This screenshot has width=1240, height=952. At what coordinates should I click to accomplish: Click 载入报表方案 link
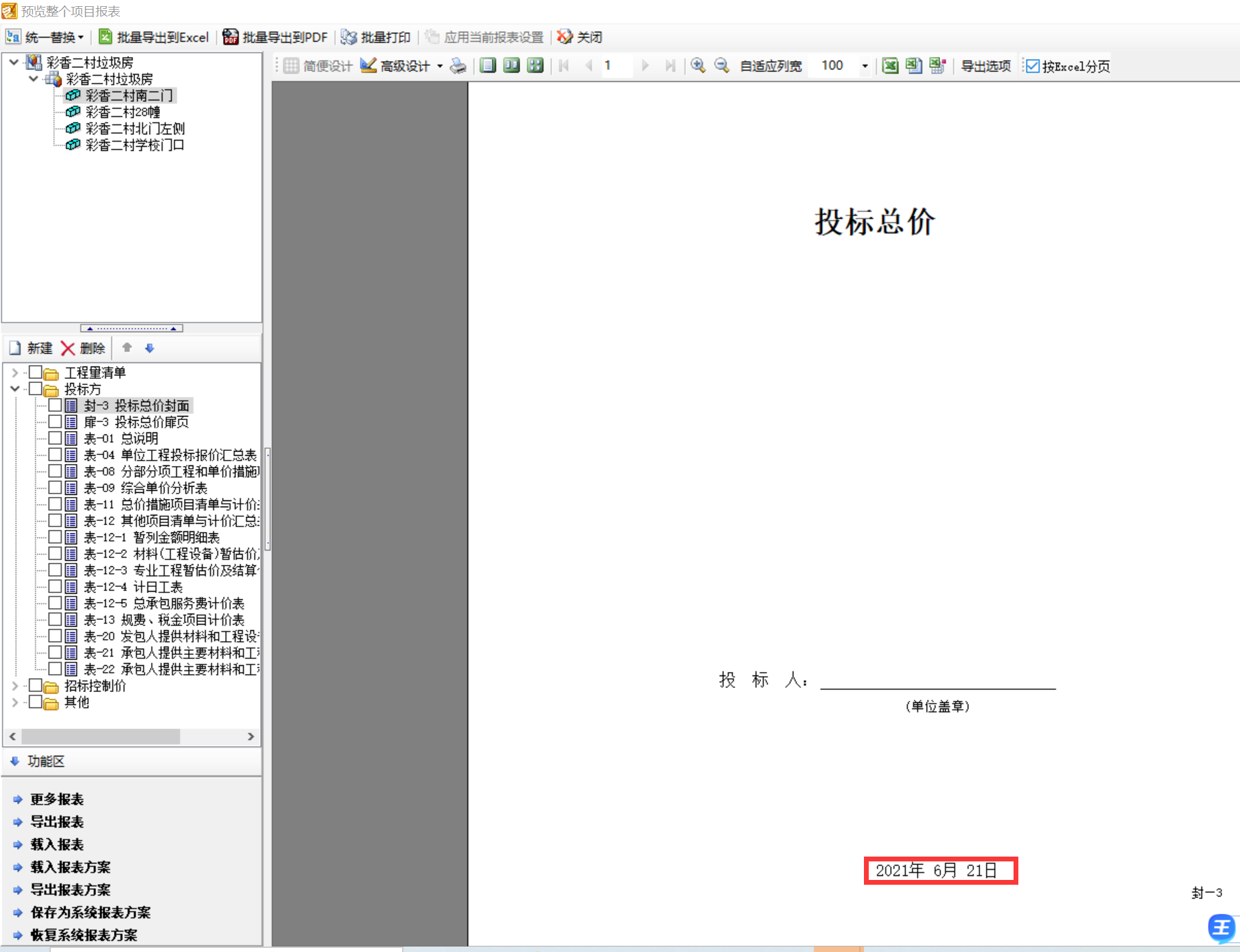coord(70,868)
